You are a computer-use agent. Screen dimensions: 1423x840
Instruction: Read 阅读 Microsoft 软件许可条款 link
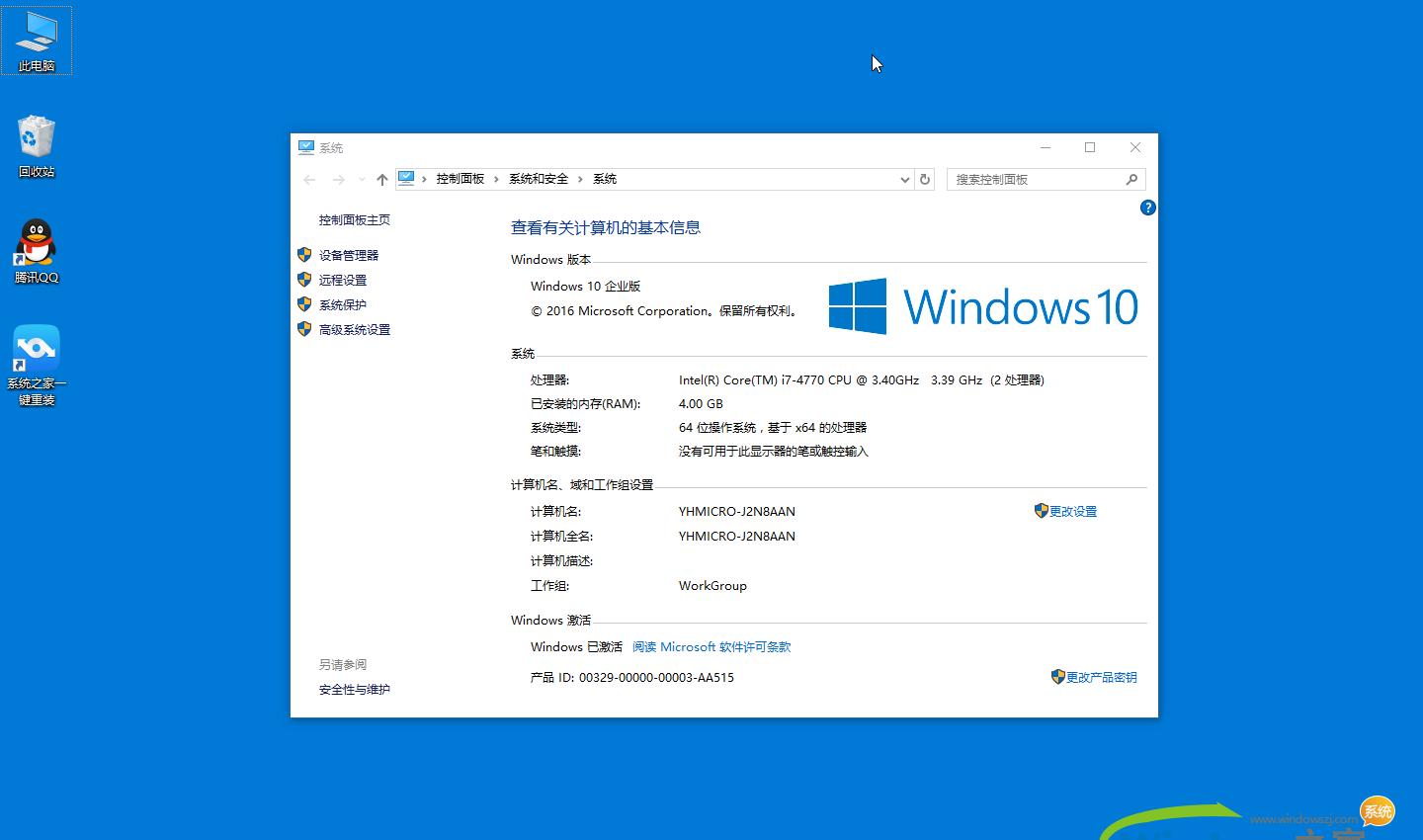711,646
